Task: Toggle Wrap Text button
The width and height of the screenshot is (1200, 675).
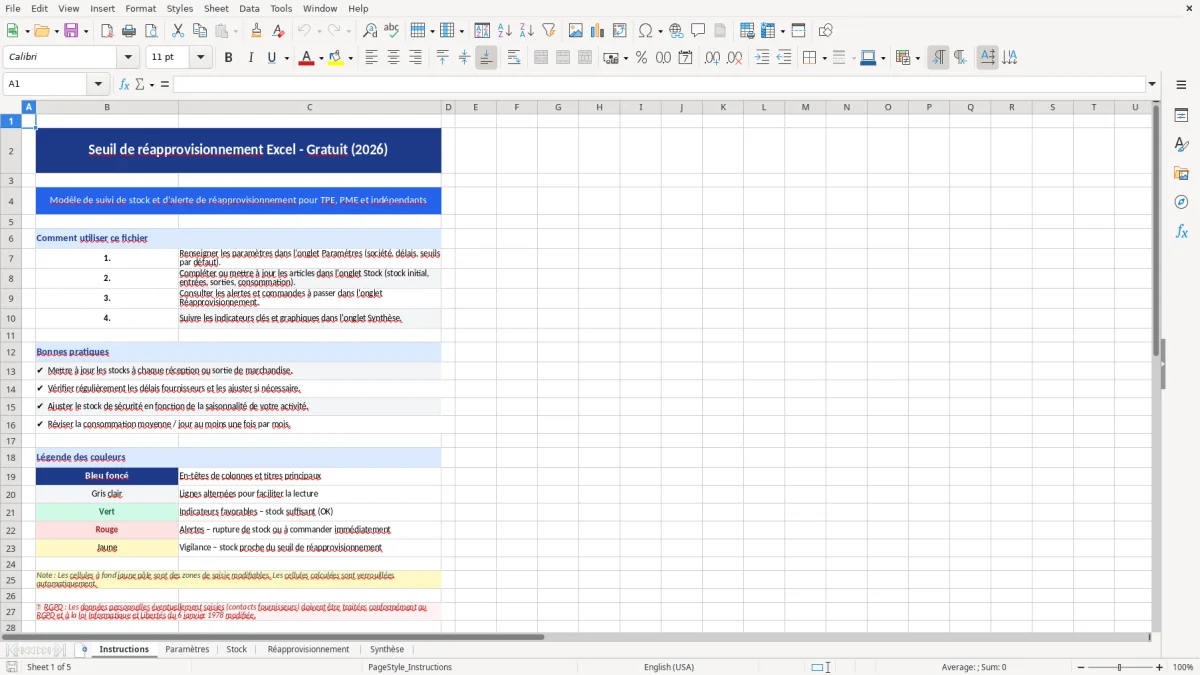Action: click(514, 58)
